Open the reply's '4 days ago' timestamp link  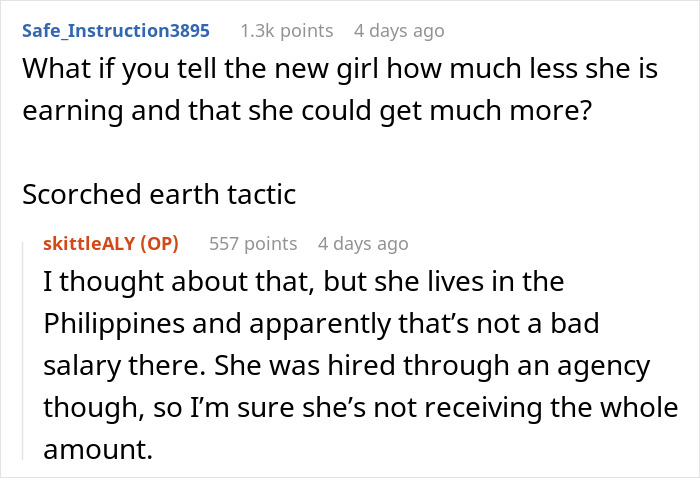click(362, 243)
